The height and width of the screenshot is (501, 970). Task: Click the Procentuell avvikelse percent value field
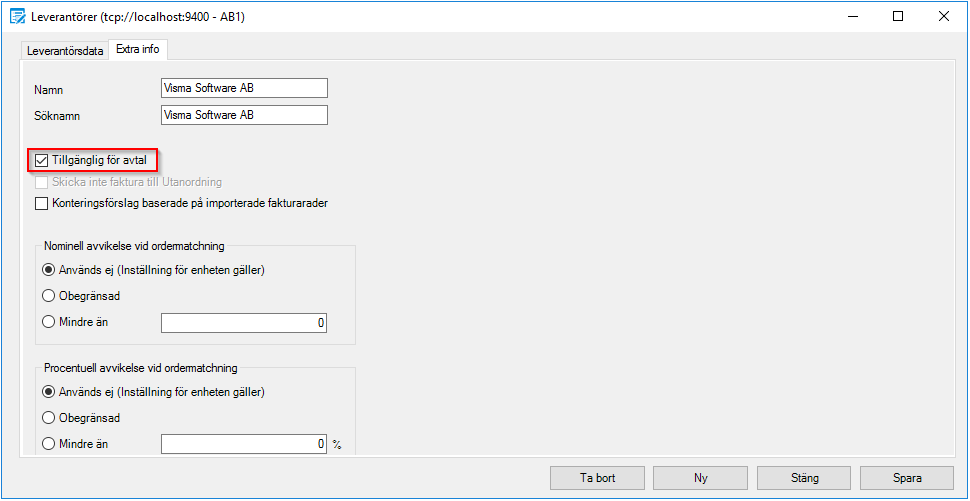pos(244,444)
